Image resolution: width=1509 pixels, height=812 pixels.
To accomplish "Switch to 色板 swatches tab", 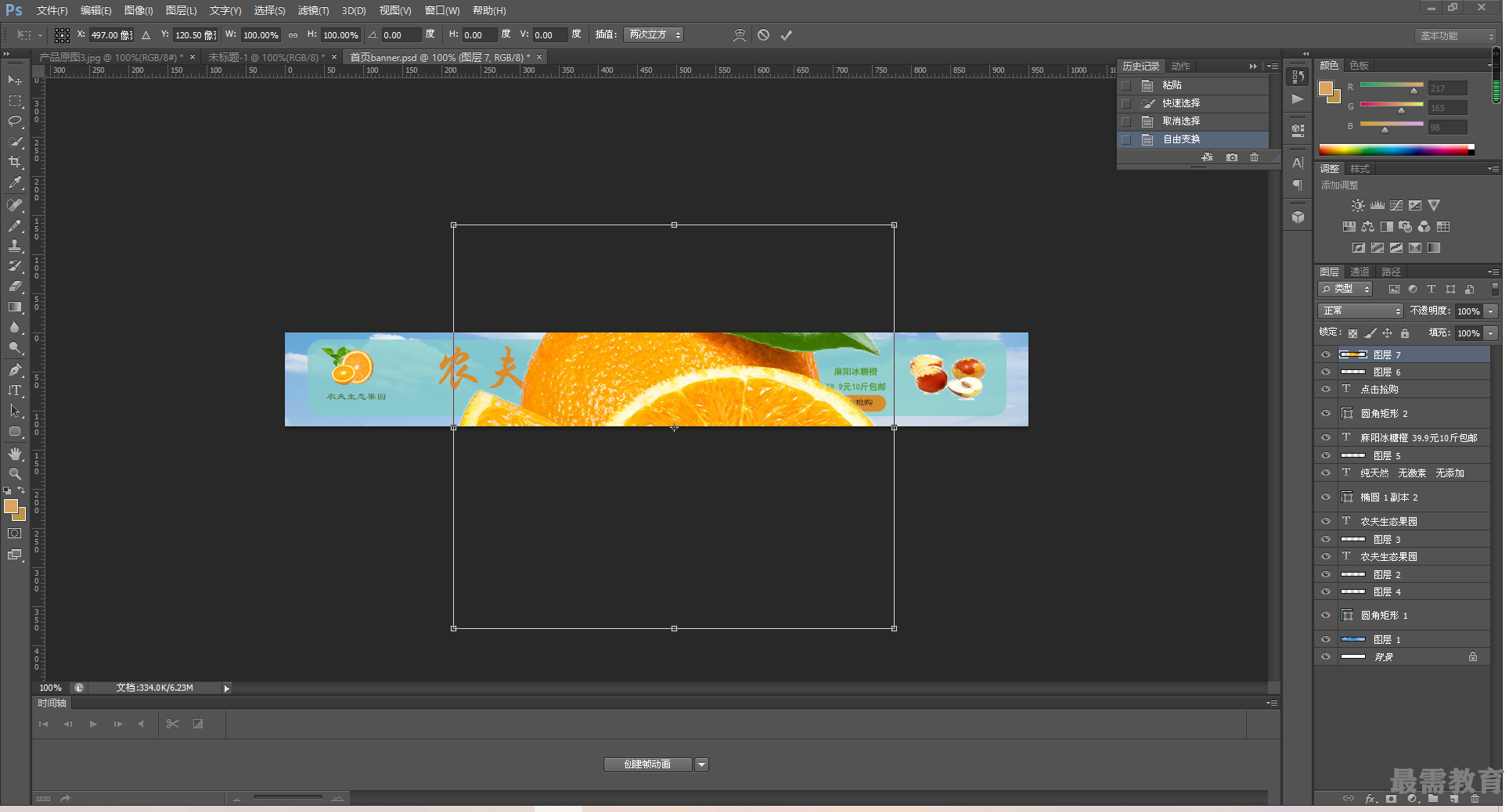I will (1359, 66).
